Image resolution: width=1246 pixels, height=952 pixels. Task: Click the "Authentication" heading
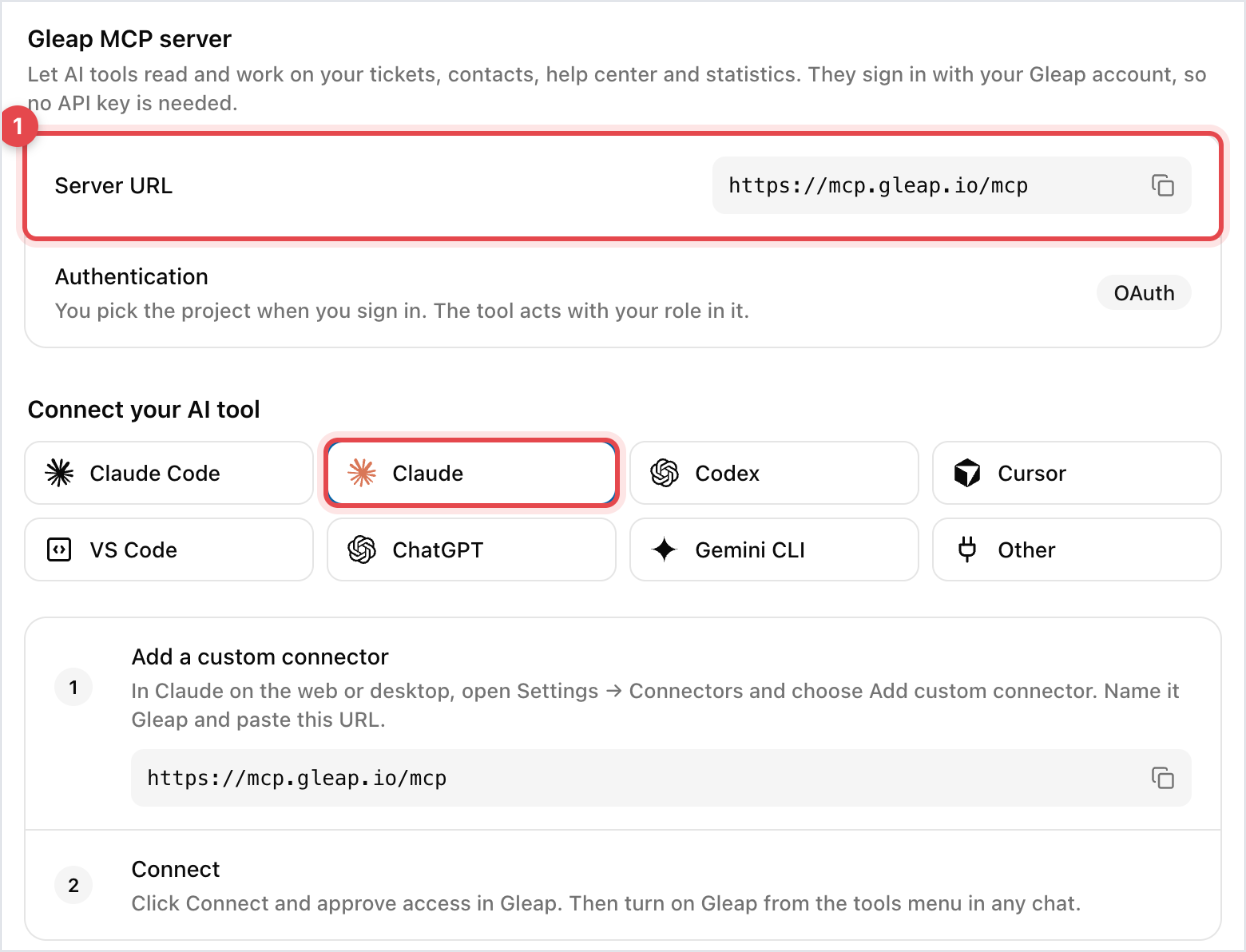(x=132, y=276)
